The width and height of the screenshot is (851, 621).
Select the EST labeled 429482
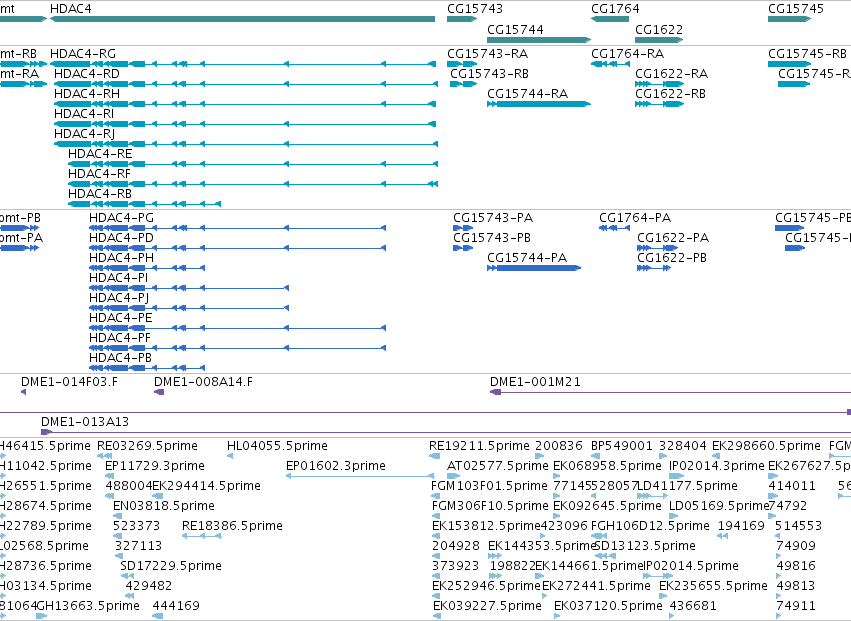pyautogui.click(x=130, y=595)
